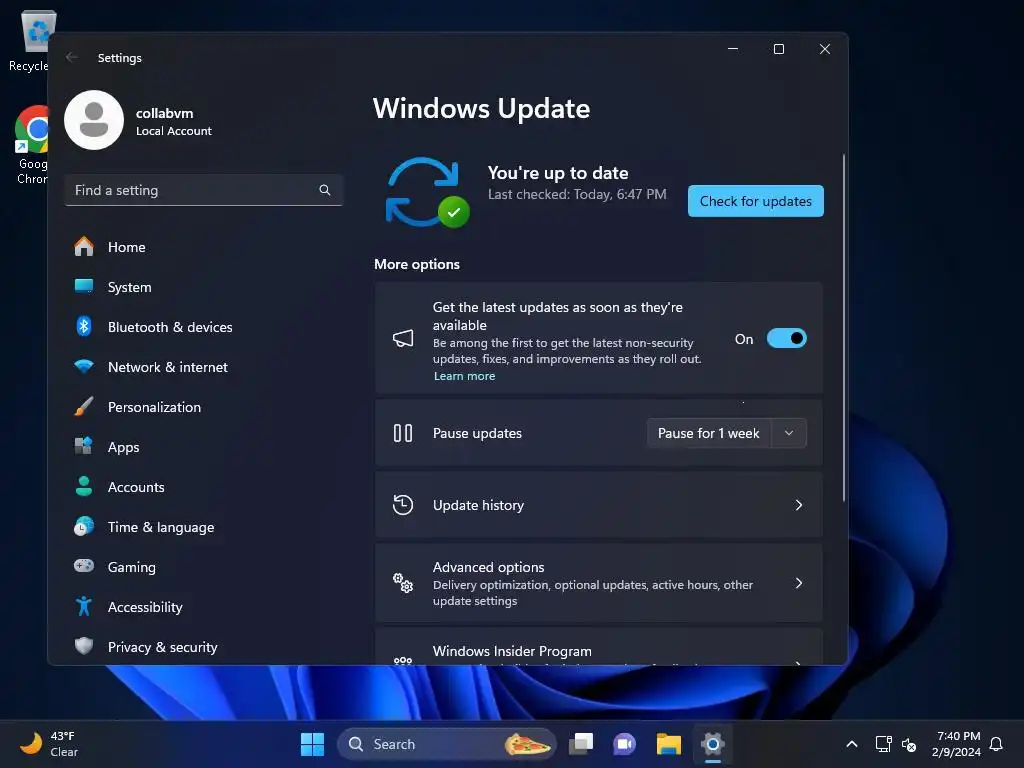1024x768 pixels.
Task: Click the Gaming controller icon
Action: coord(84,566)
